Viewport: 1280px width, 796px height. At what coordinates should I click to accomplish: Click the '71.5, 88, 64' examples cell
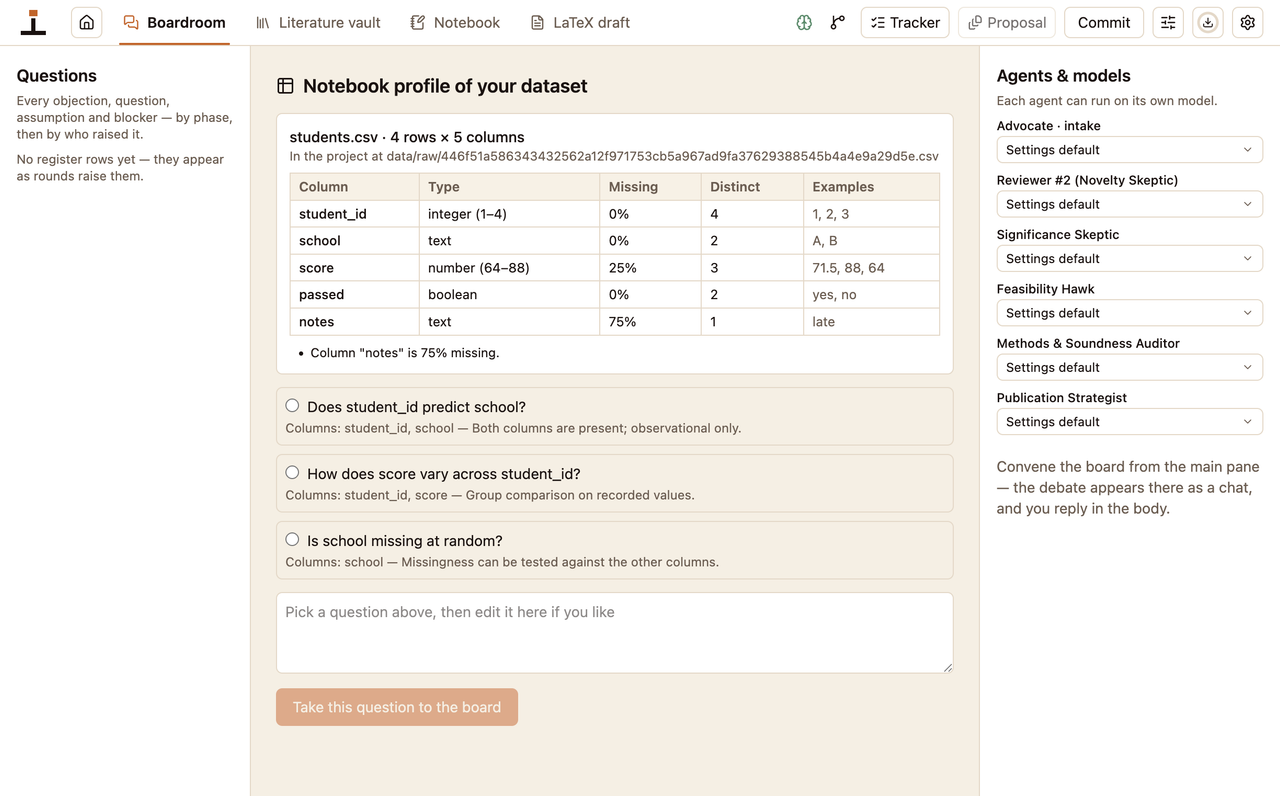(871, 268)
